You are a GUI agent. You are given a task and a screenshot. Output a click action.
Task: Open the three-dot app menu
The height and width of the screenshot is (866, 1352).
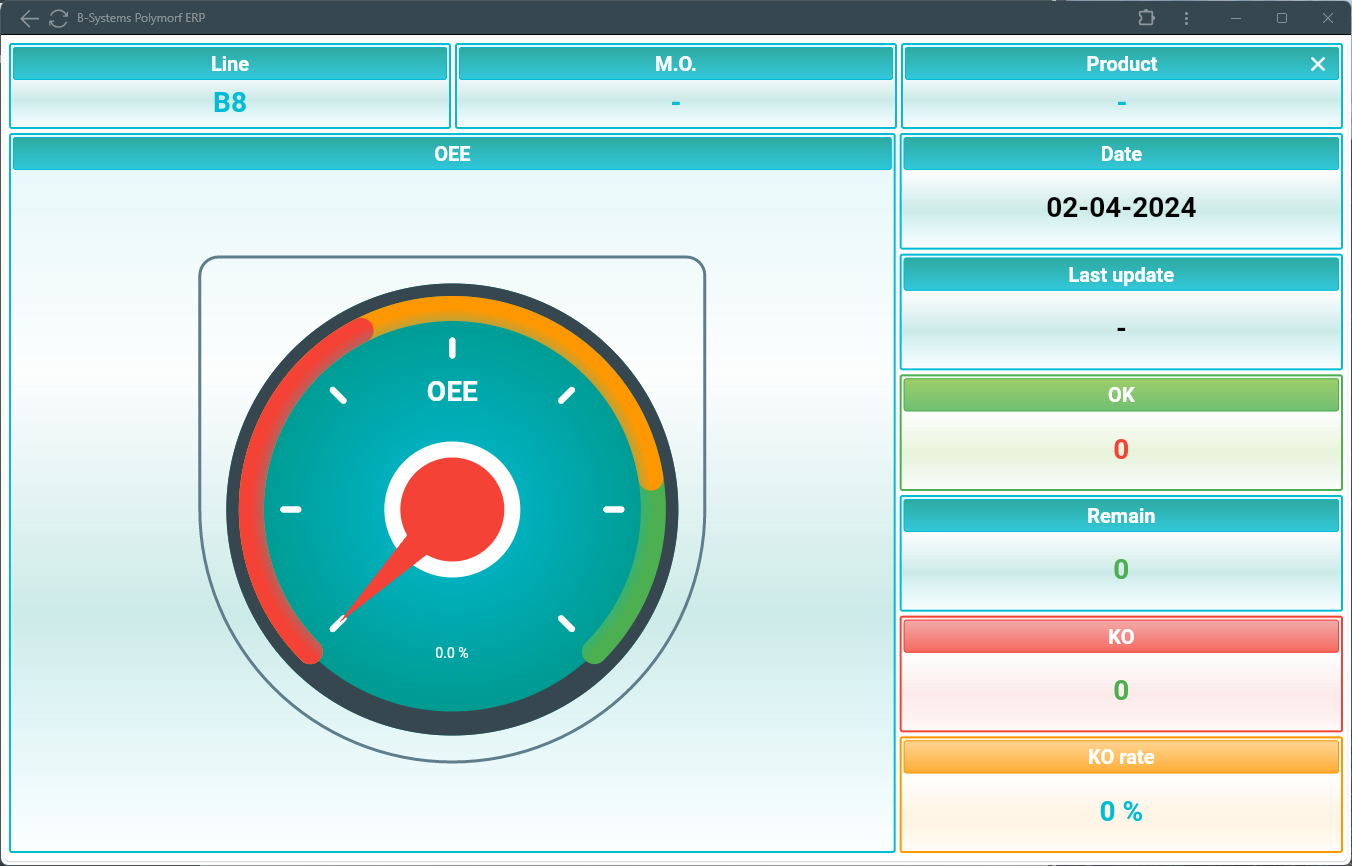(x=1186, y=18)
